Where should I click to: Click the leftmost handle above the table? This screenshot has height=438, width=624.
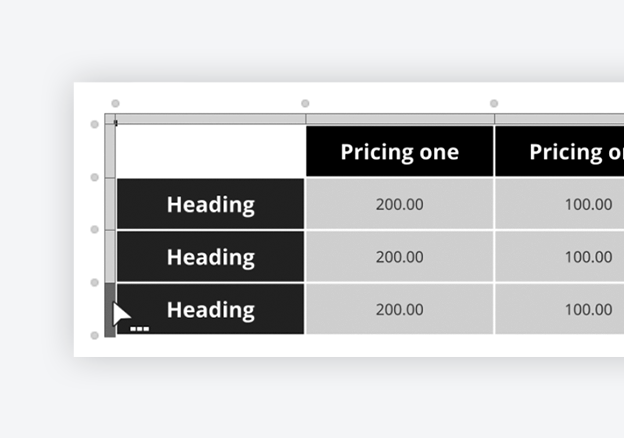[115, 103]
